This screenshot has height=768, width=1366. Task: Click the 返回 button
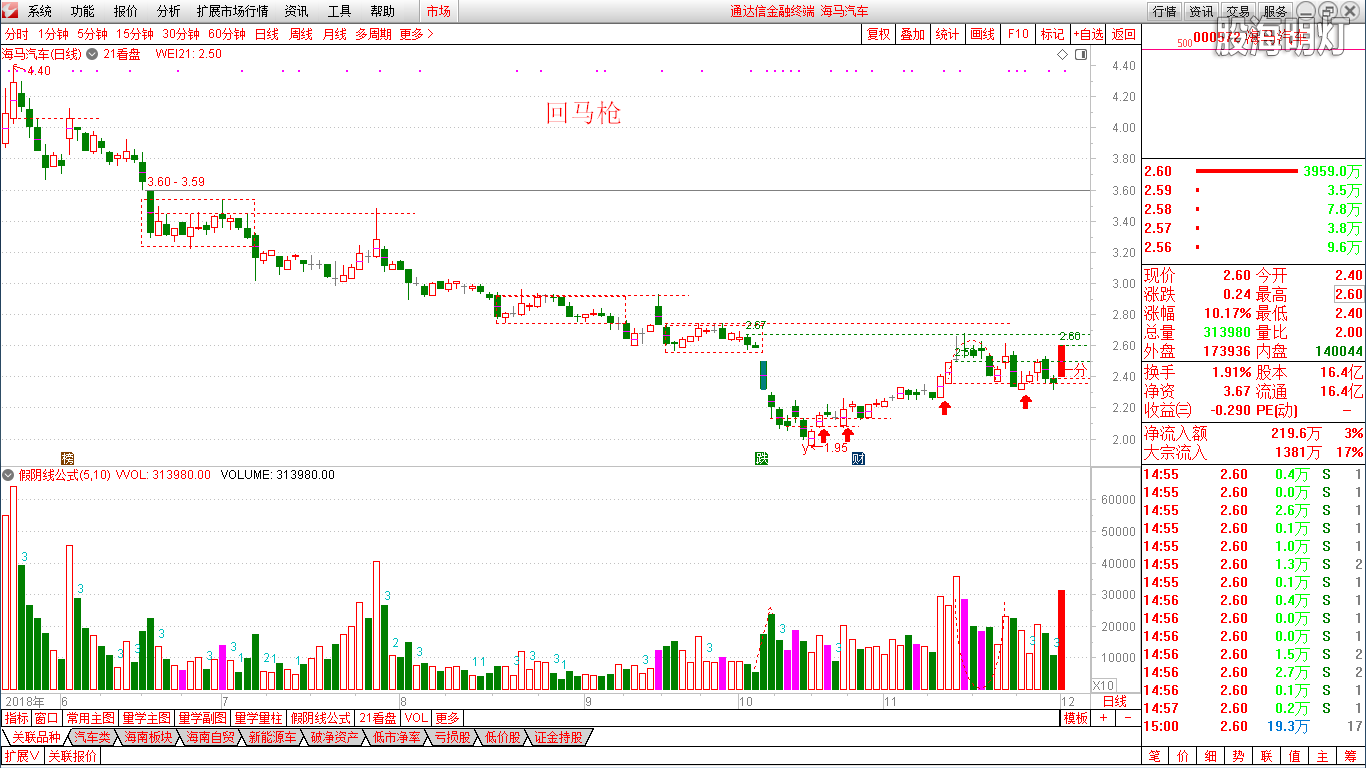point(1124,34)
